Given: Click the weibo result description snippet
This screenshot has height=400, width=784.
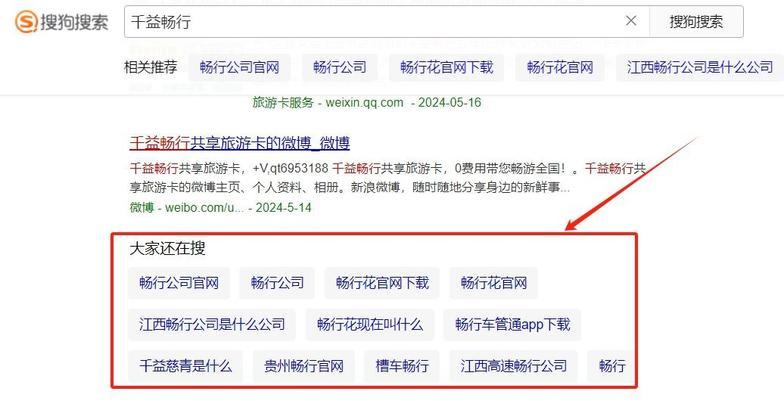Looking at the screenshot, I should (x=388, y=178).
